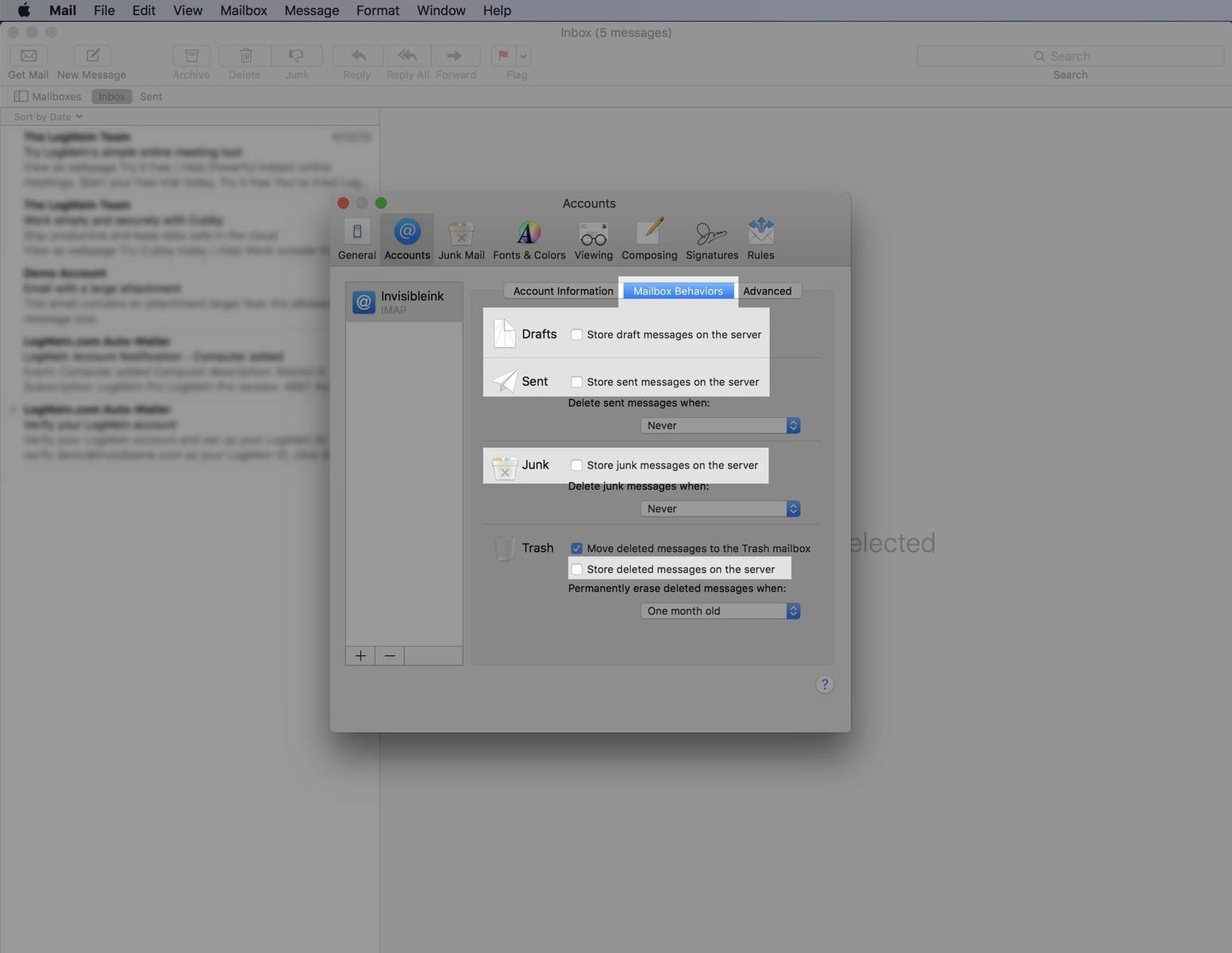This screenshot has width=1232, height=953.
Task: Enable Store draft messages on the server
Action: (577, 335)
